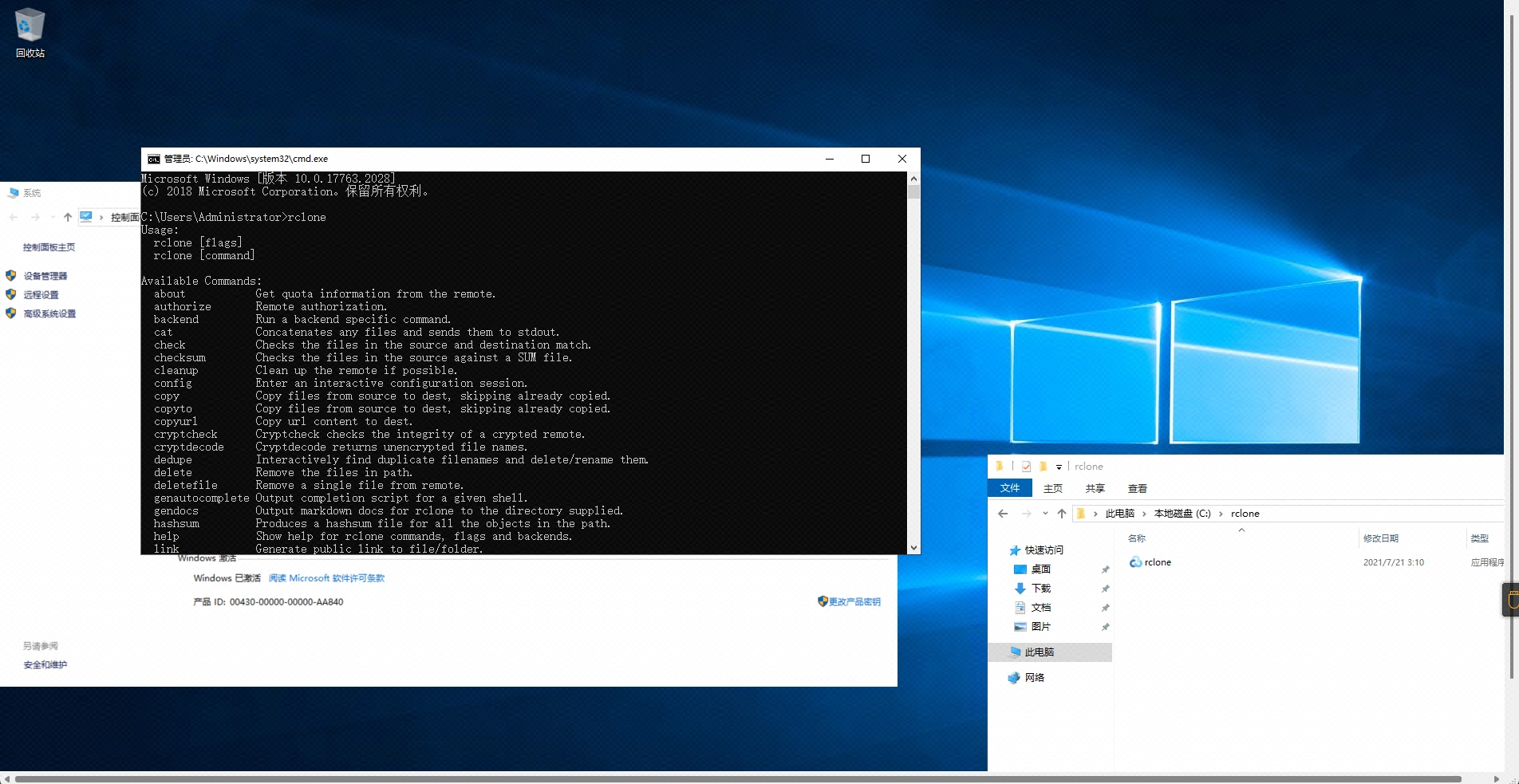Viewport: 1519px width, 784px height.
Task: Click cmd scrollbar up arrow
Action: pos(913,179)
